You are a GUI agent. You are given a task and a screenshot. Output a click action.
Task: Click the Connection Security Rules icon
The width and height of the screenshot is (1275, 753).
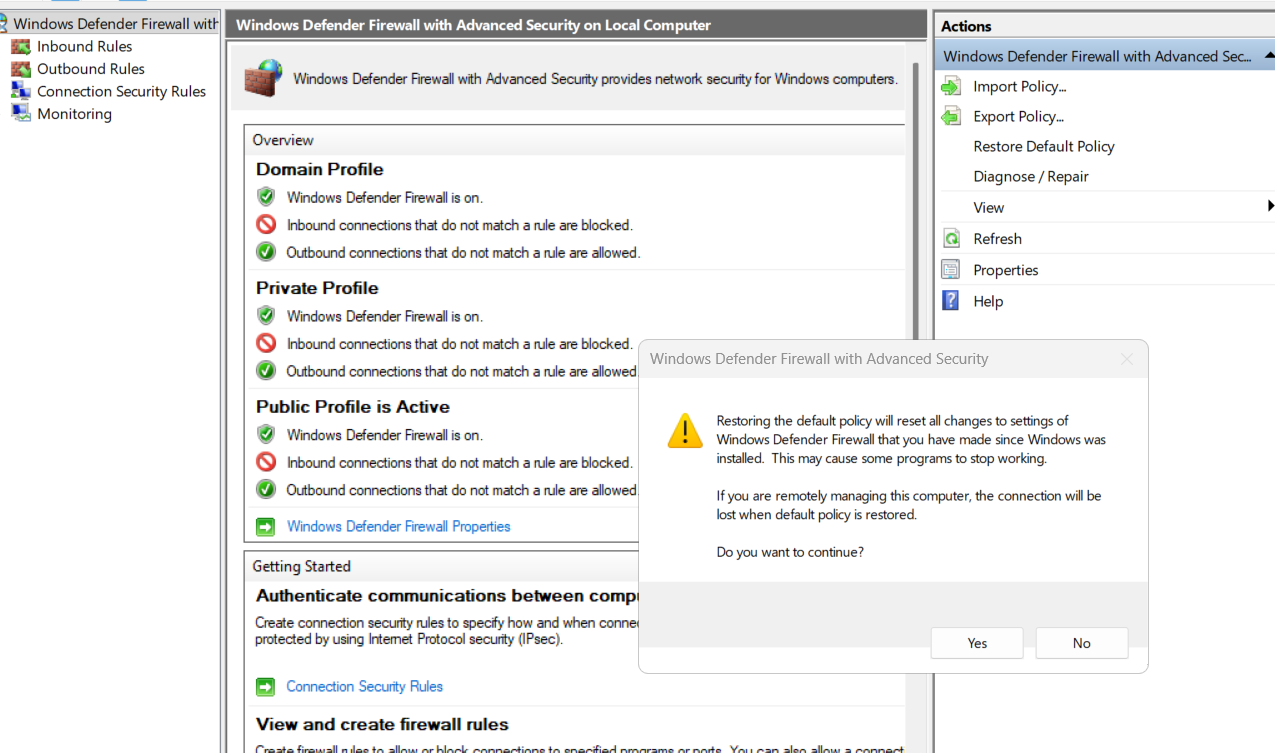pos(21,91)
